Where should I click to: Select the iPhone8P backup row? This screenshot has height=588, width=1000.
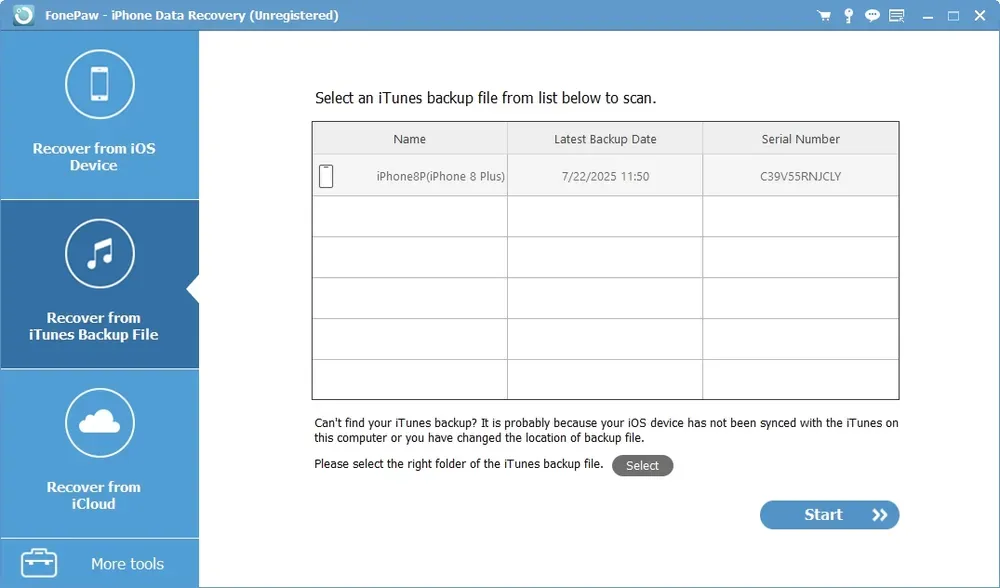coord(605,177)
